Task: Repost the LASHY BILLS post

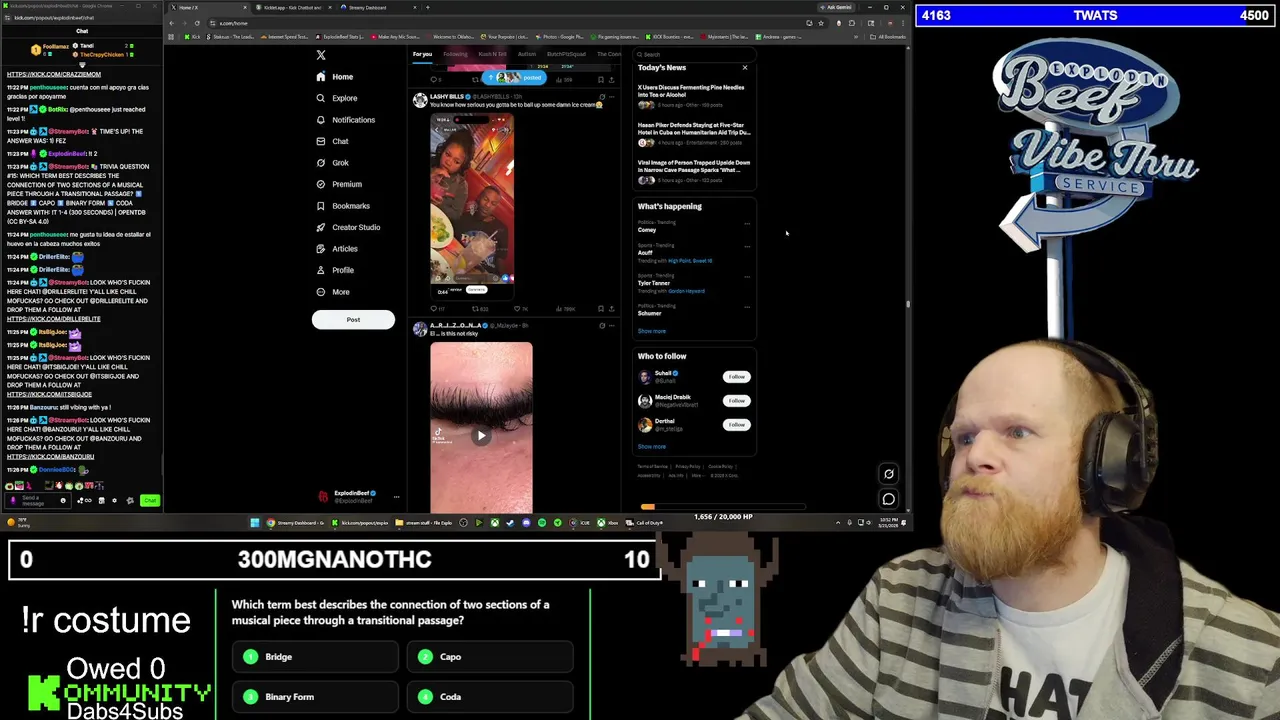Action: point(480,309)
